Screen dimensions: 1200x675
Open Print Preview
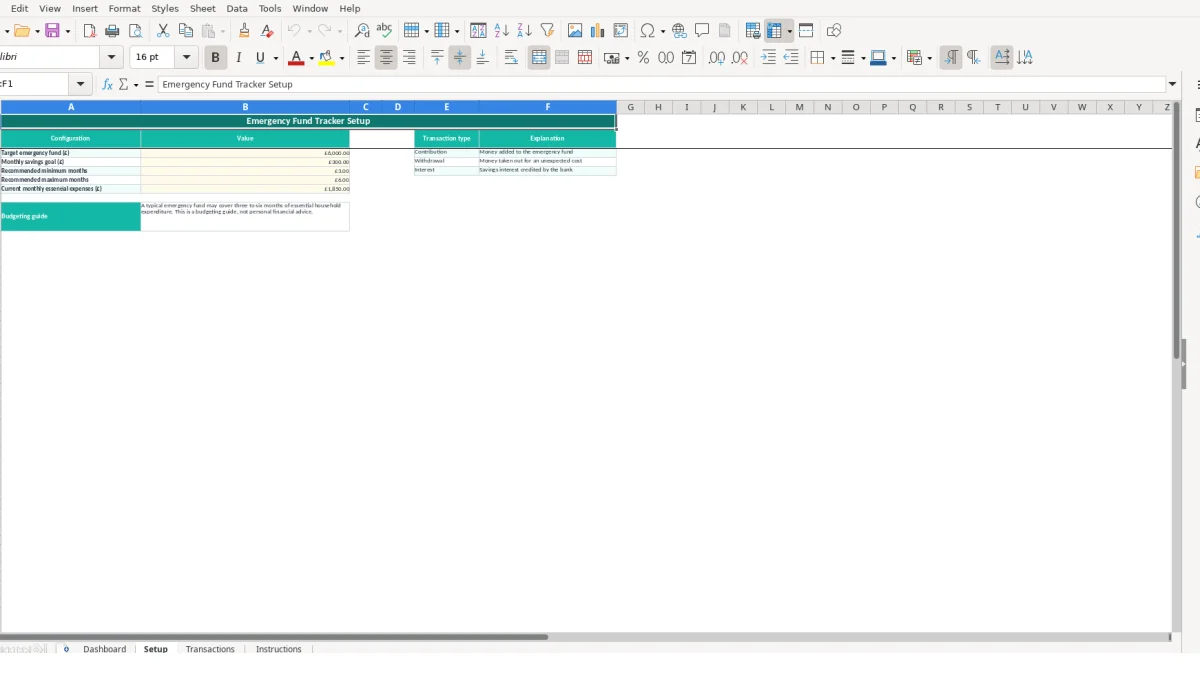(x=136, y=31)
